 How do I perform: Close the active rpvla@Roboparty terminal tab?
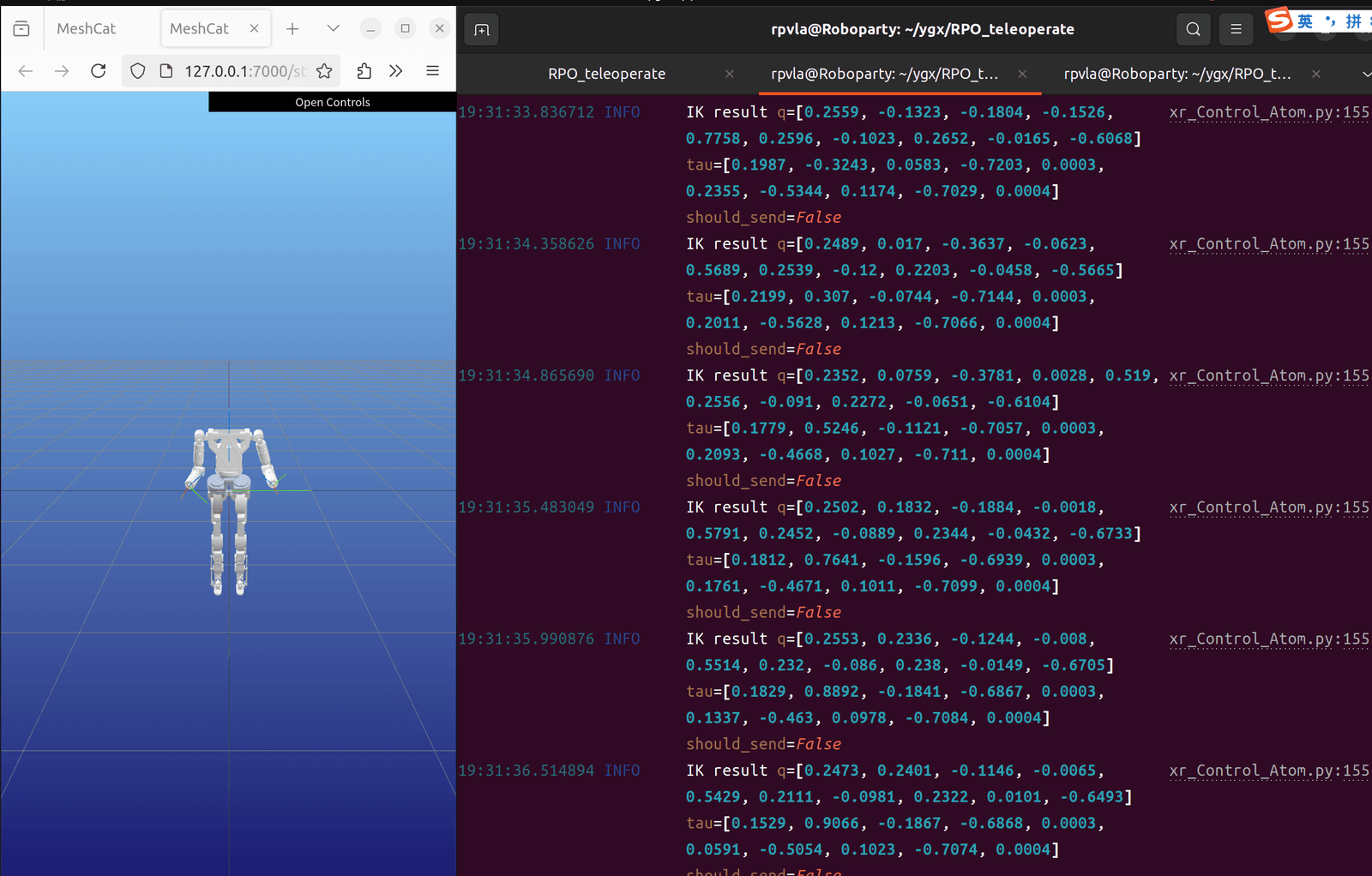tap(1022, 74)
